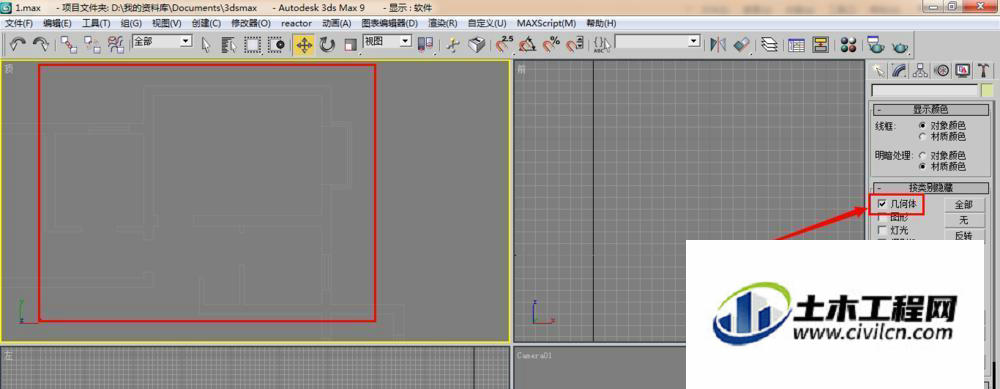Switch to the Display command panel tab

point(962,70)
